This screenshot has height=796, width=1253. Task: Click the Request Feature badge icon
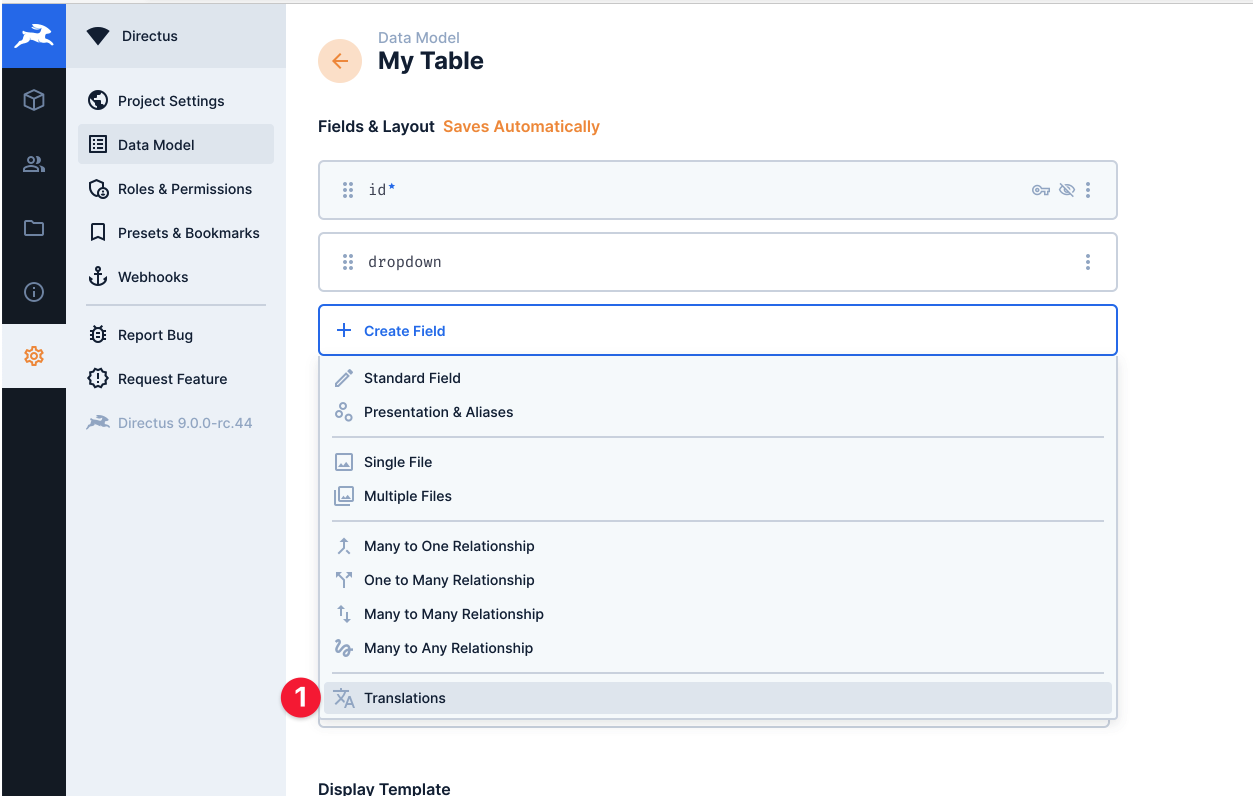click(98, 379)
